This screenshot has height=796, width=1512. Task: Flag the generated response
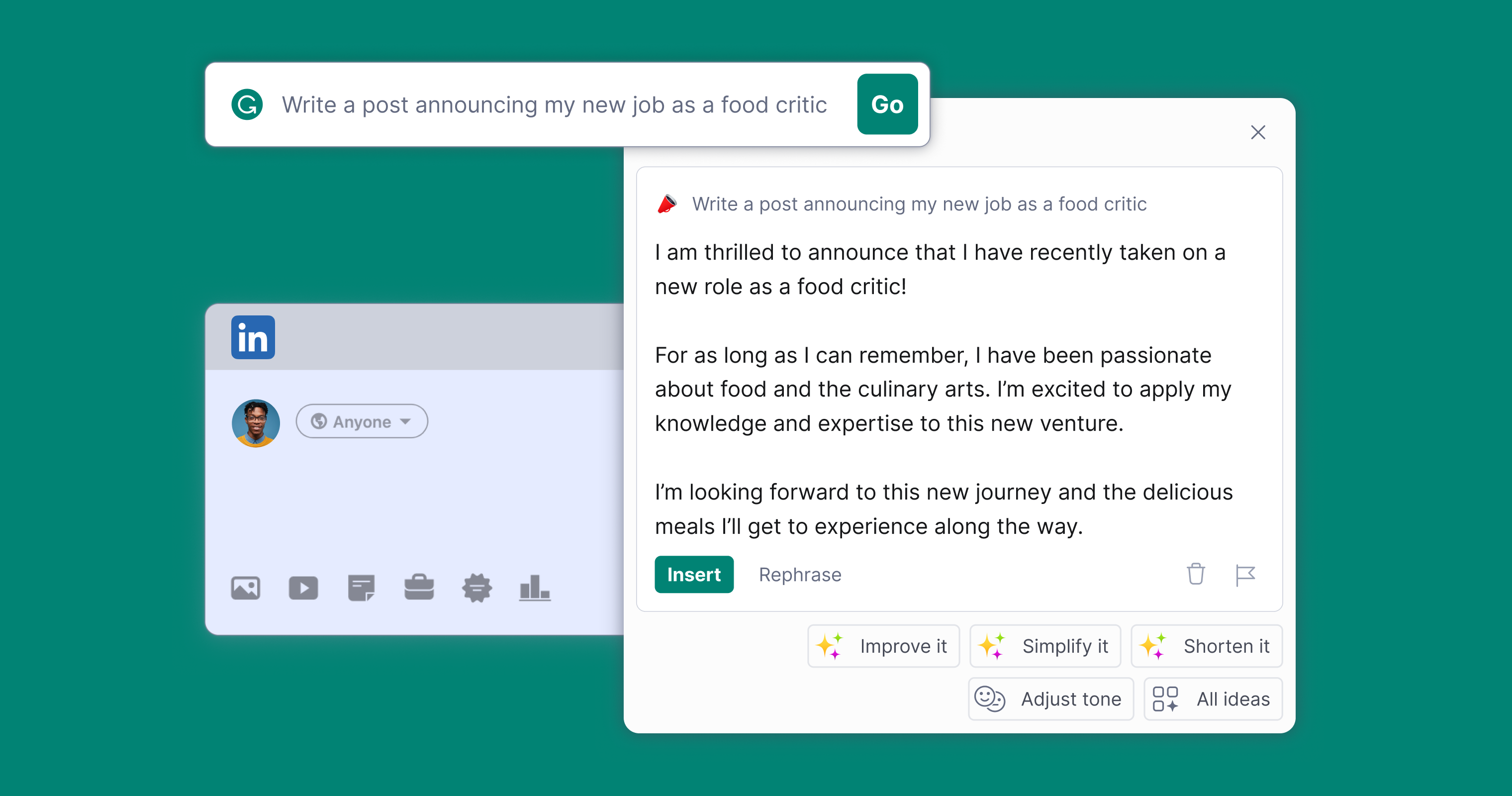(1244, 574)
